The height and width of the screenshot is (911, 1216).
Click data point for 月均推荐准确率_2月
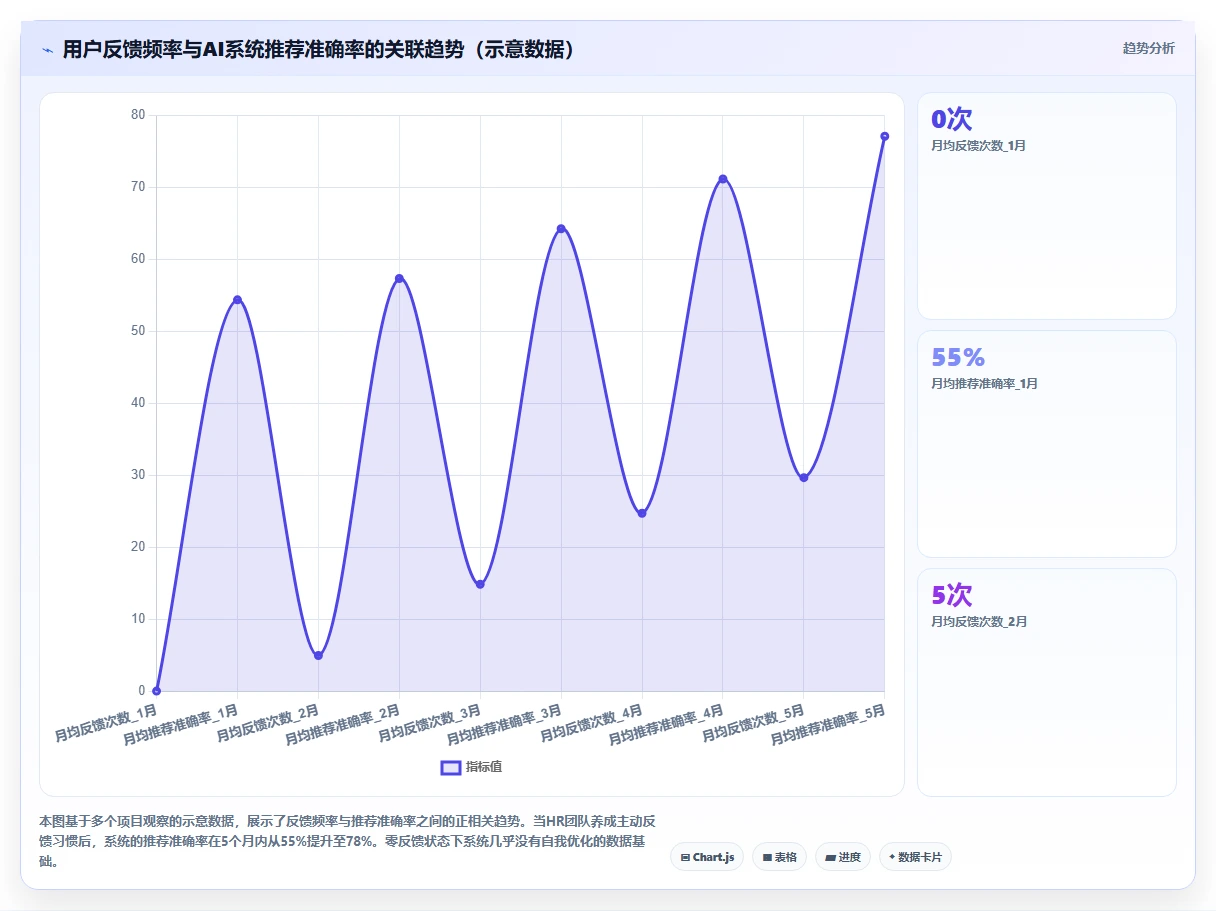(x=399, y=278)
